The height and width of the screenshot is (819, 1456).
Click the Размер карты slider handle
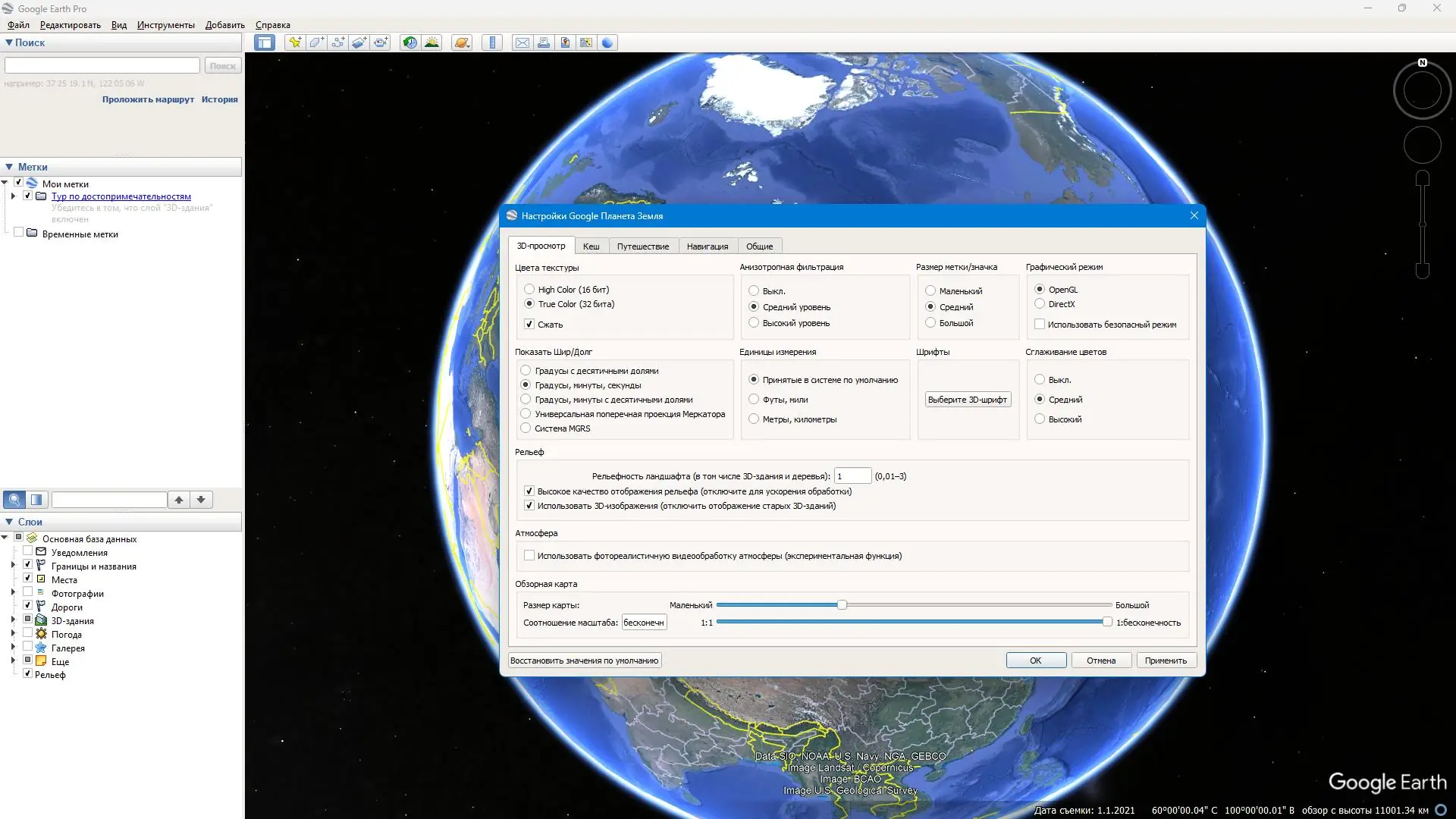pyautogui.click(x=842, y=605)
